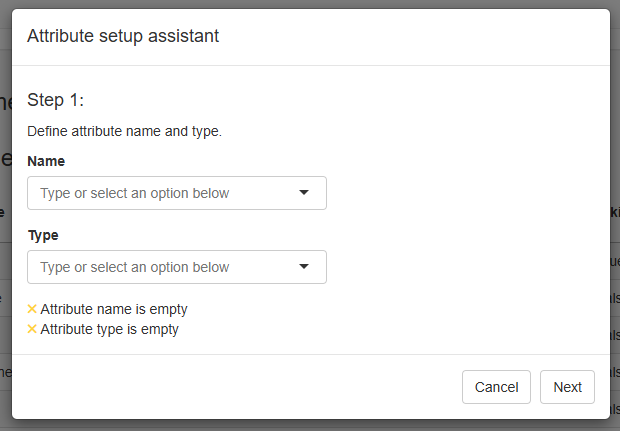Screen dimensions: 620x431
Task: Click the blank dialog body right of the Name field
Action: 460,193
